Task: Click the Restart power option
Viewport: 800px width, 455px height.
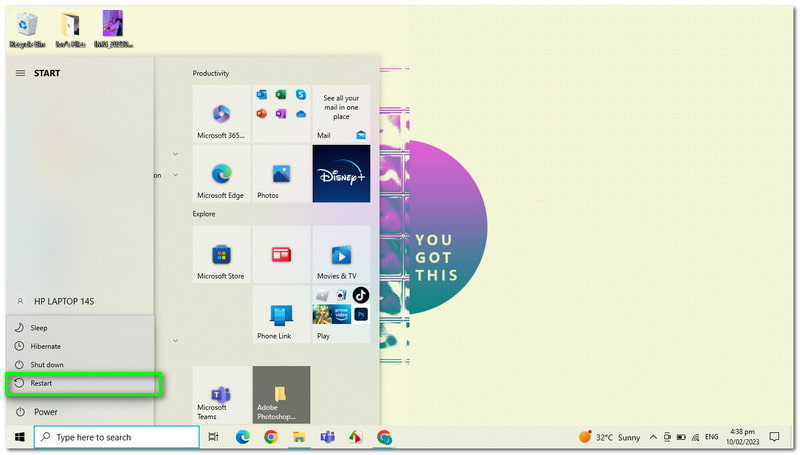Action: point(82,383)
